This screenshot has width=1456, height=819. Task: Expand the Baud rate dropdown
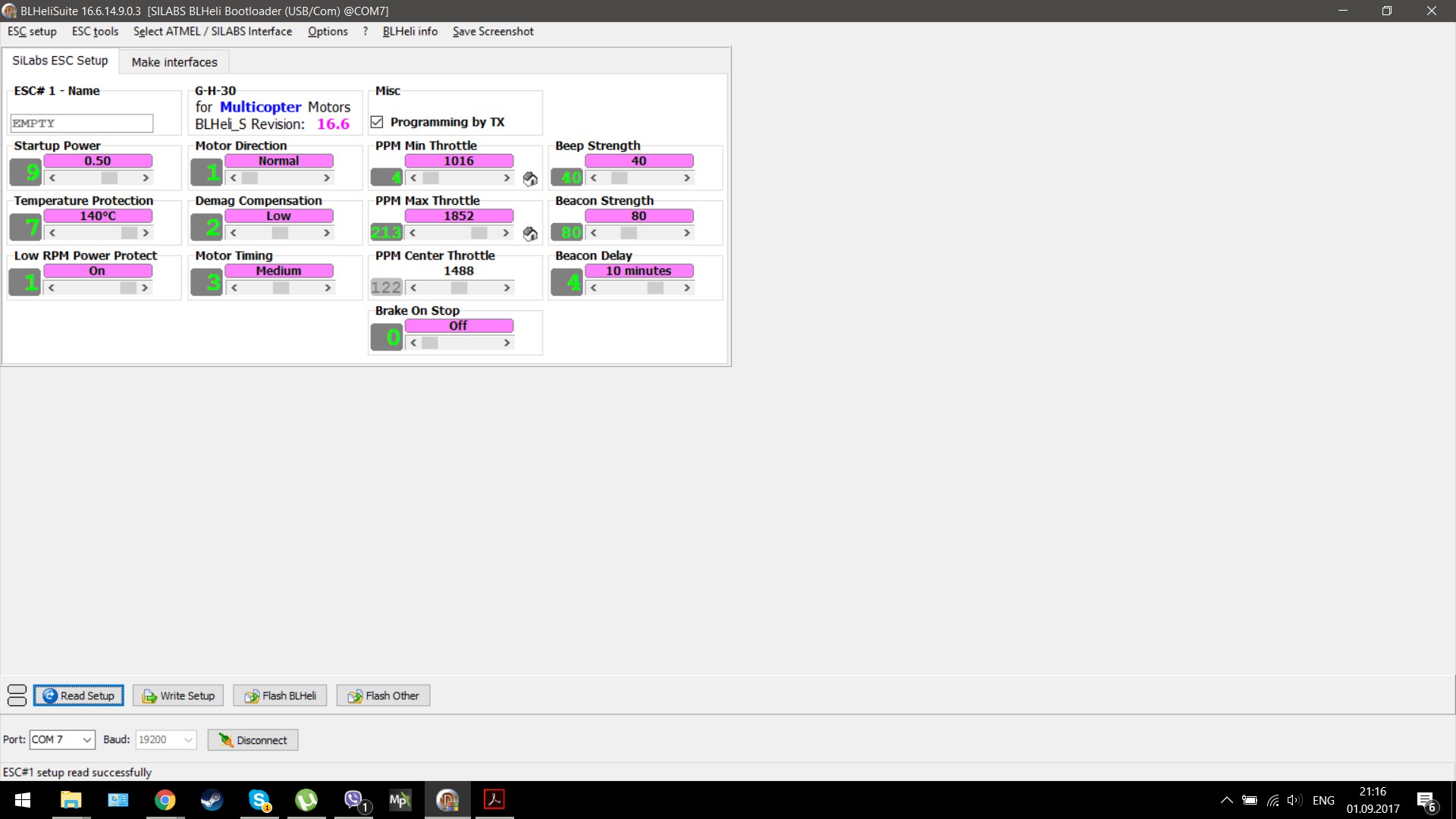pos(188,739)
